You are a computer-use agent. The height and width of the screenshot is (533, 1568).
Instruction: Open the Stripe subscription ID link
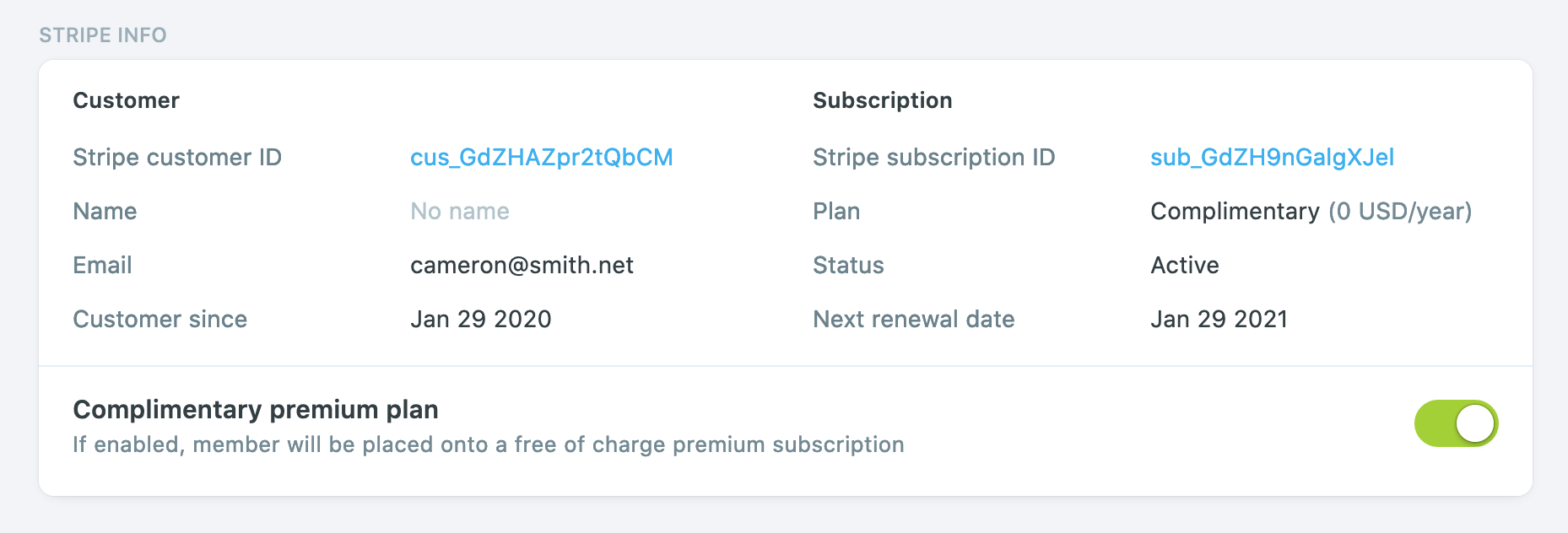click(1272, 158)
